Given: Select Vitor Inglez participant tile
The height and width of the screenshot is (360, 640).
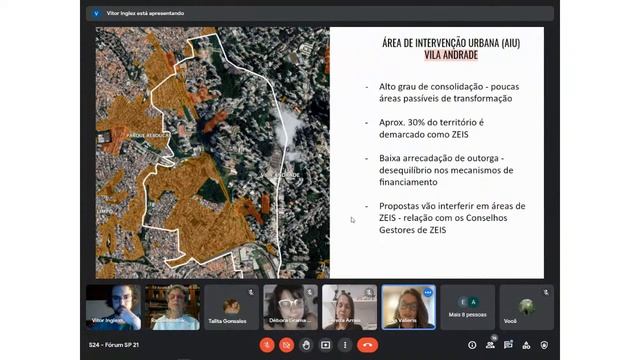Looking at the screenshot, I should click(113, 307).
